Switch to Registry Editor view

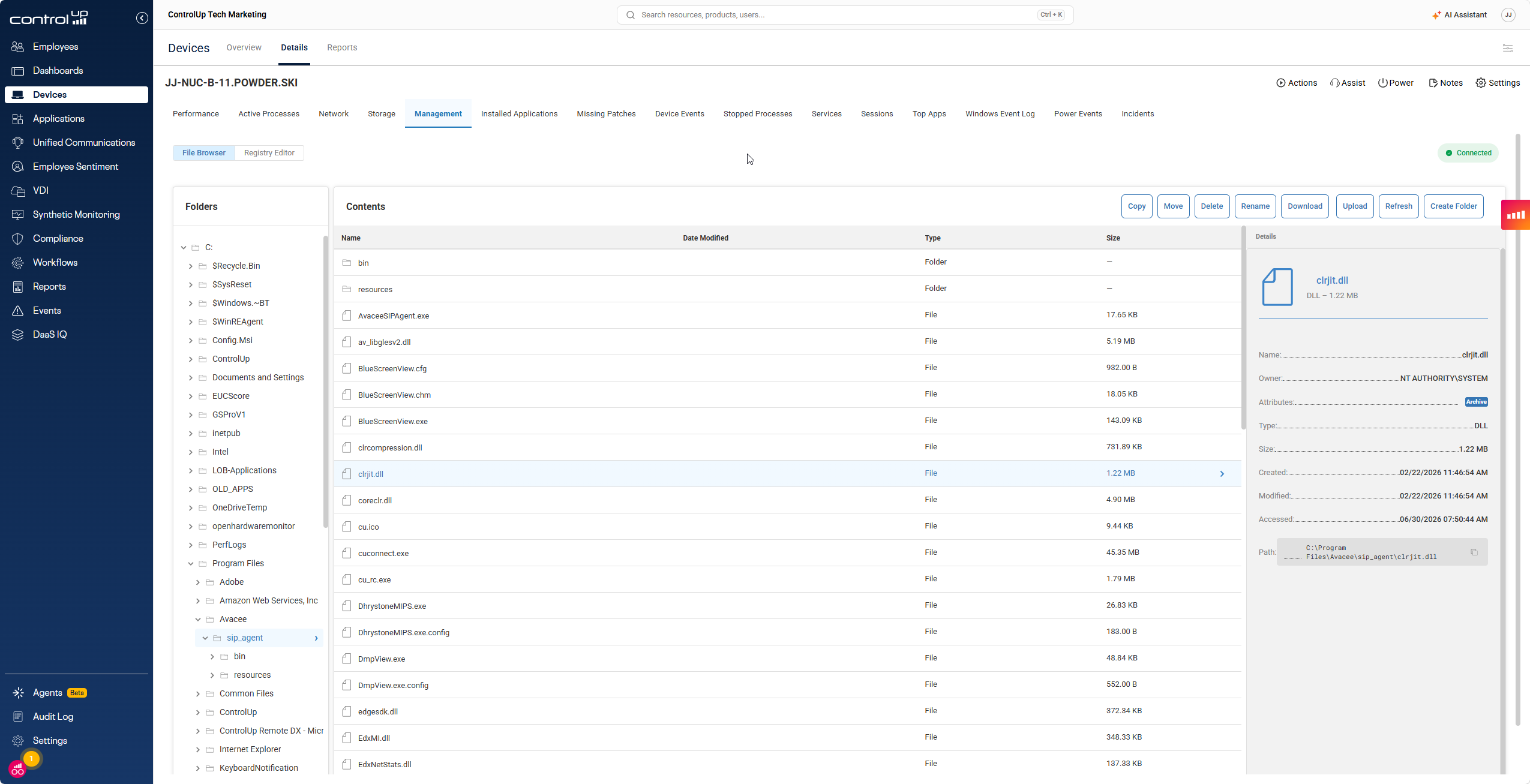(x=269, y=153)
